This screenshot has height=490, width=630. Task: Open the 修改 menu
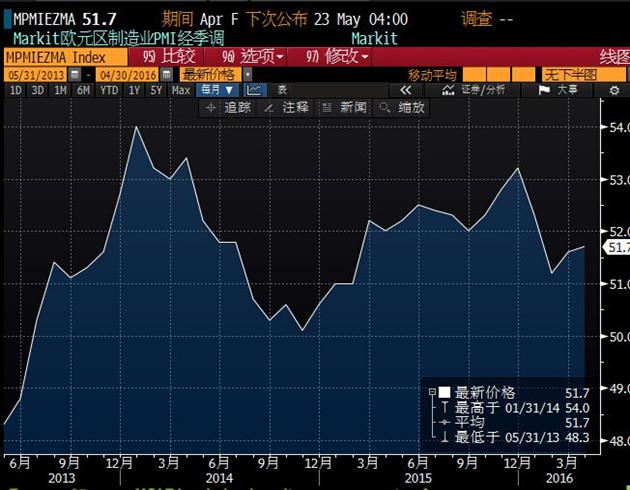338,56
